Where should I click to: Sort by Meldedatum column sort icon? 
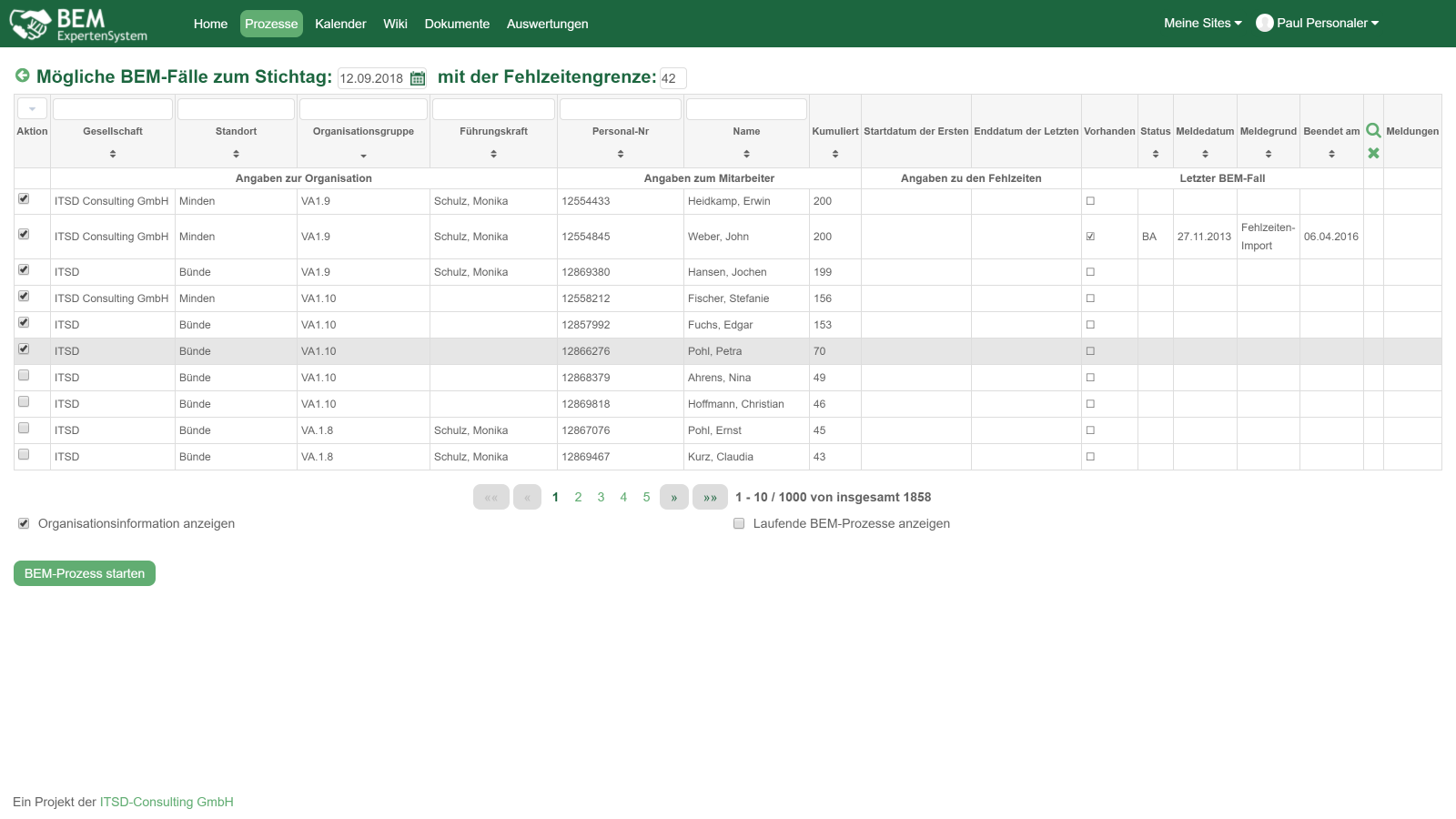(1205, 154)
